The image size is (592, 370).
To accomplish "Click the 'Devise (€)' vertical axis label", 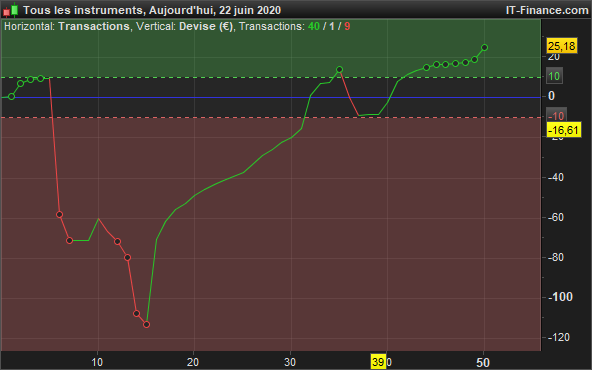I will coord(206,26).
